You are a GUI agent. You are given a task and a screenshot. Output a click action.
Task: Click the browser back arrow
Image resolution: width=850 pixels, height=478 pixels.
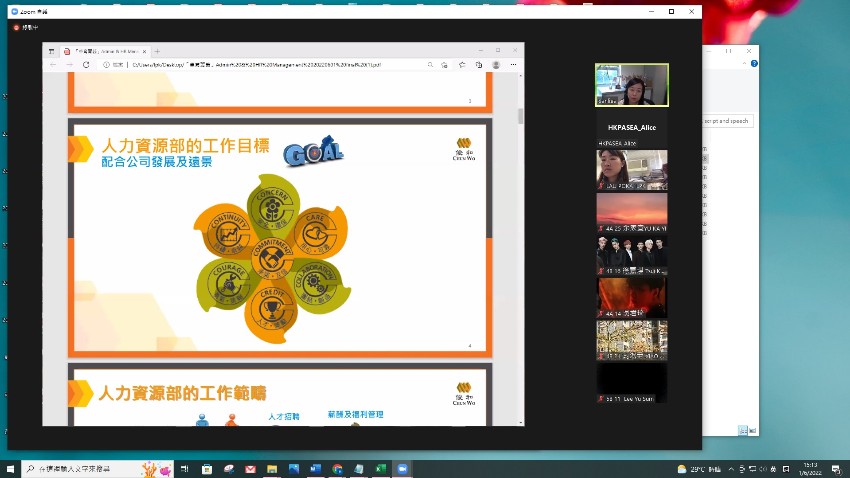click(x=53, y=64)
